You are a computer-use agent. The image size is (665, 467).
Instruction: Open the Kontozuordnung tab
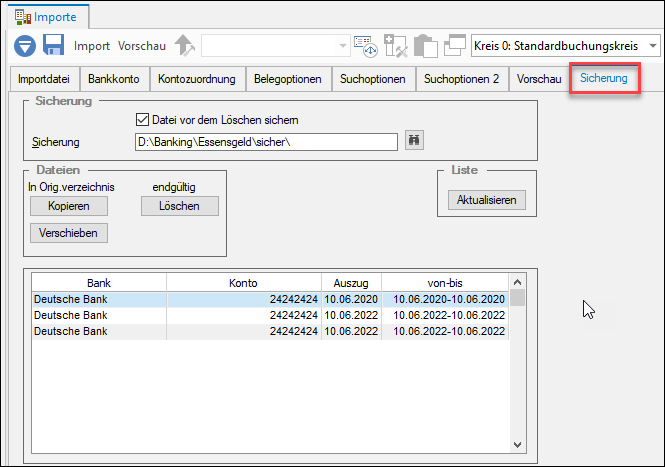click(x=197, y=79)
